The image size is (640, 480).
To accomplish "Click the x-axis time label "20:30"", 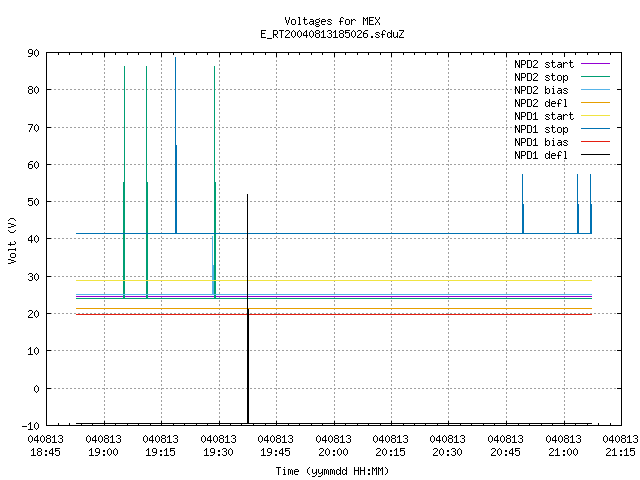I will [448, 453].
